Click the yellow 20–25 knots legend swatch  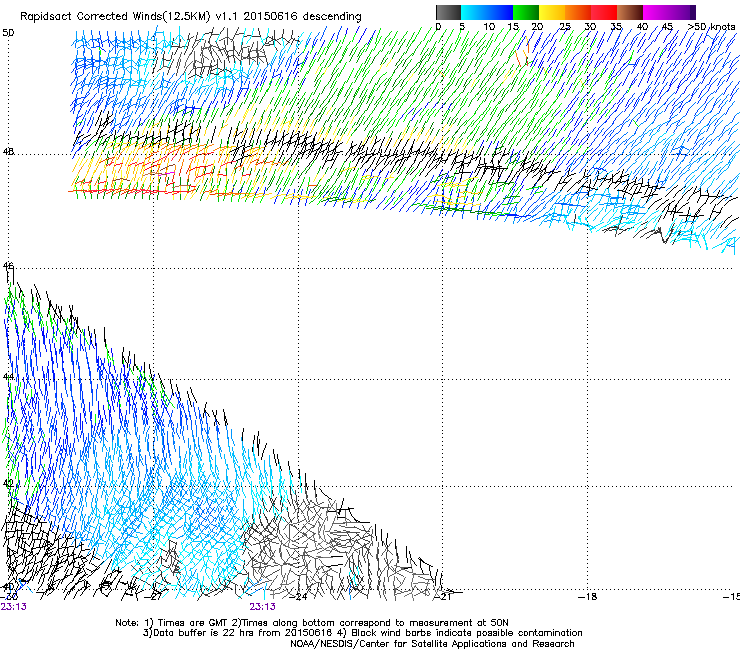click(552, 12)
